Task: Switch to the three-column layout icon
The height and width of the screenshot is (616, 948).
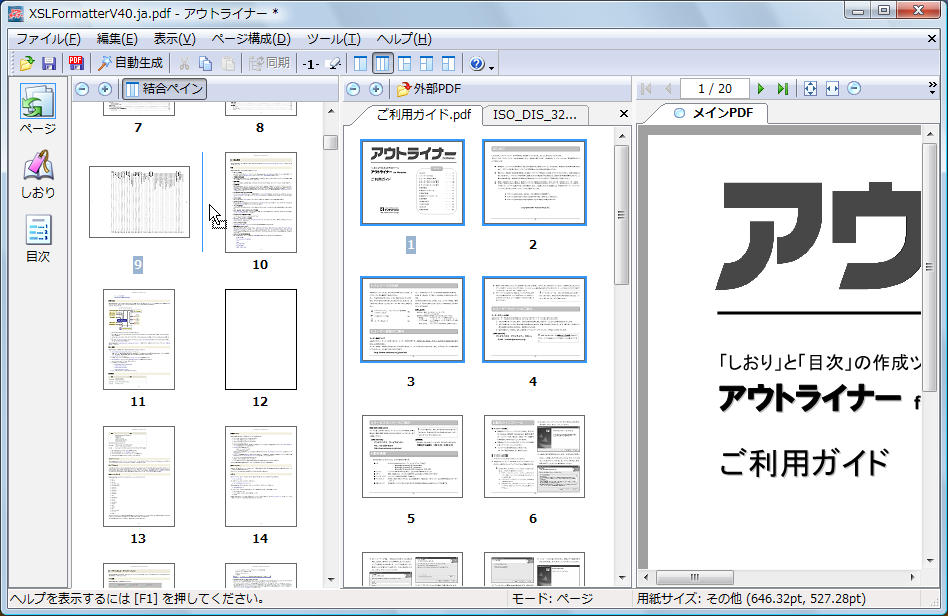Action: click(383, 63)
